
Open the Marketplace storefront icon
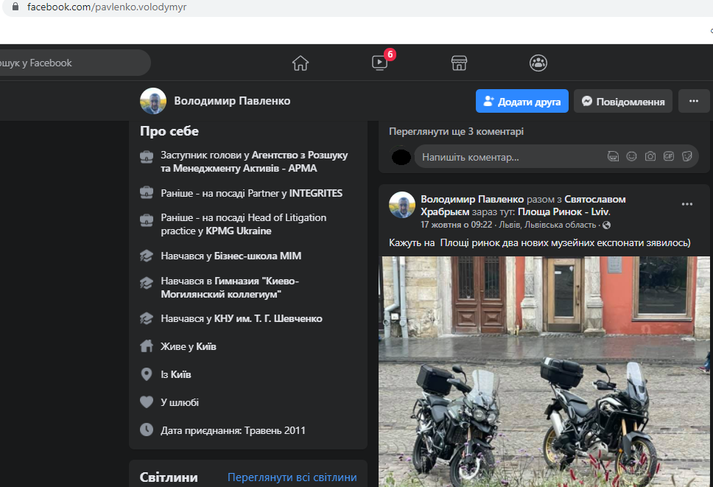[x=459, y=63]
